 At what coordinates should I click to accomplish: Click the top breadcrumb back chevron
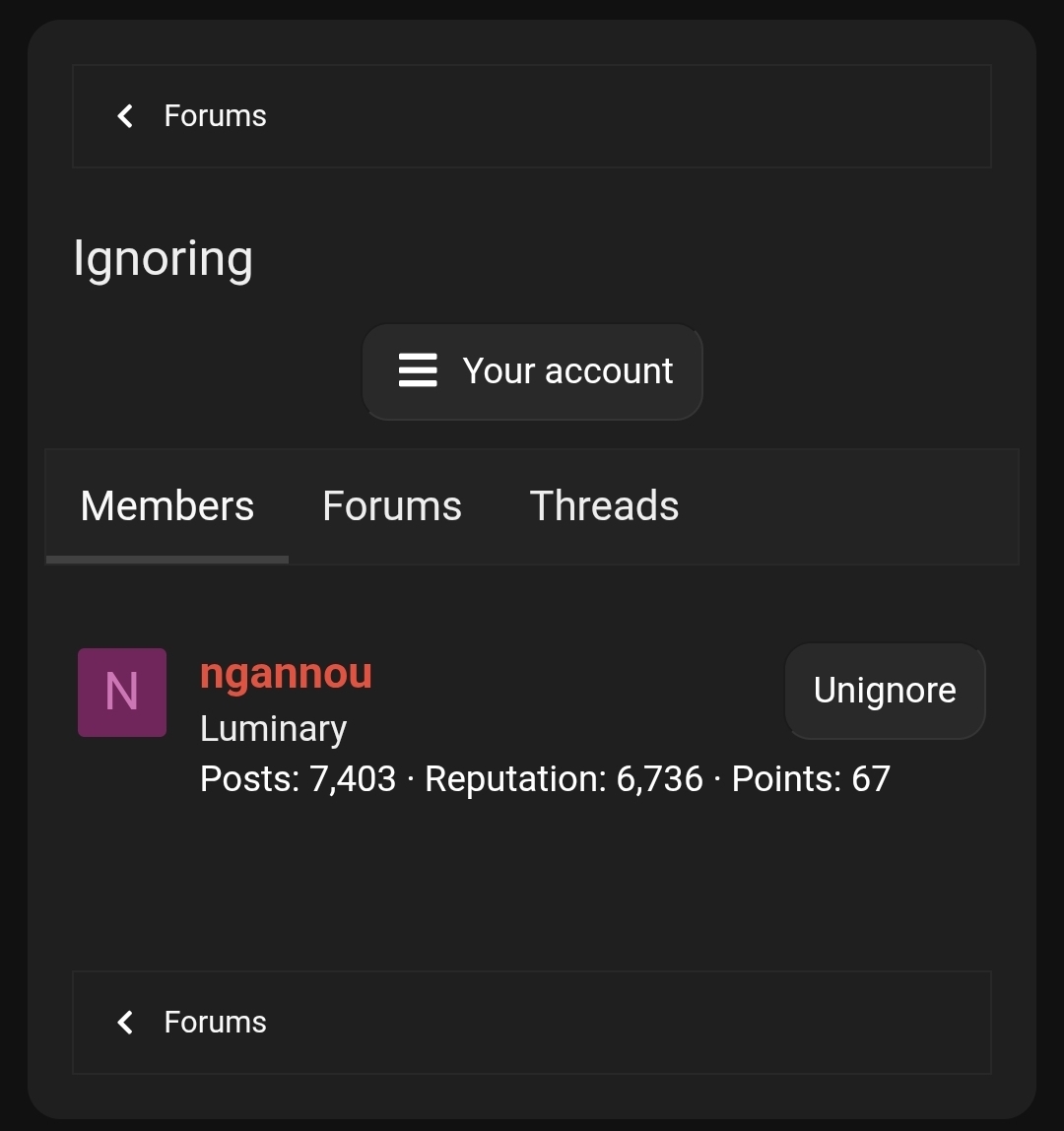[125, 116]
